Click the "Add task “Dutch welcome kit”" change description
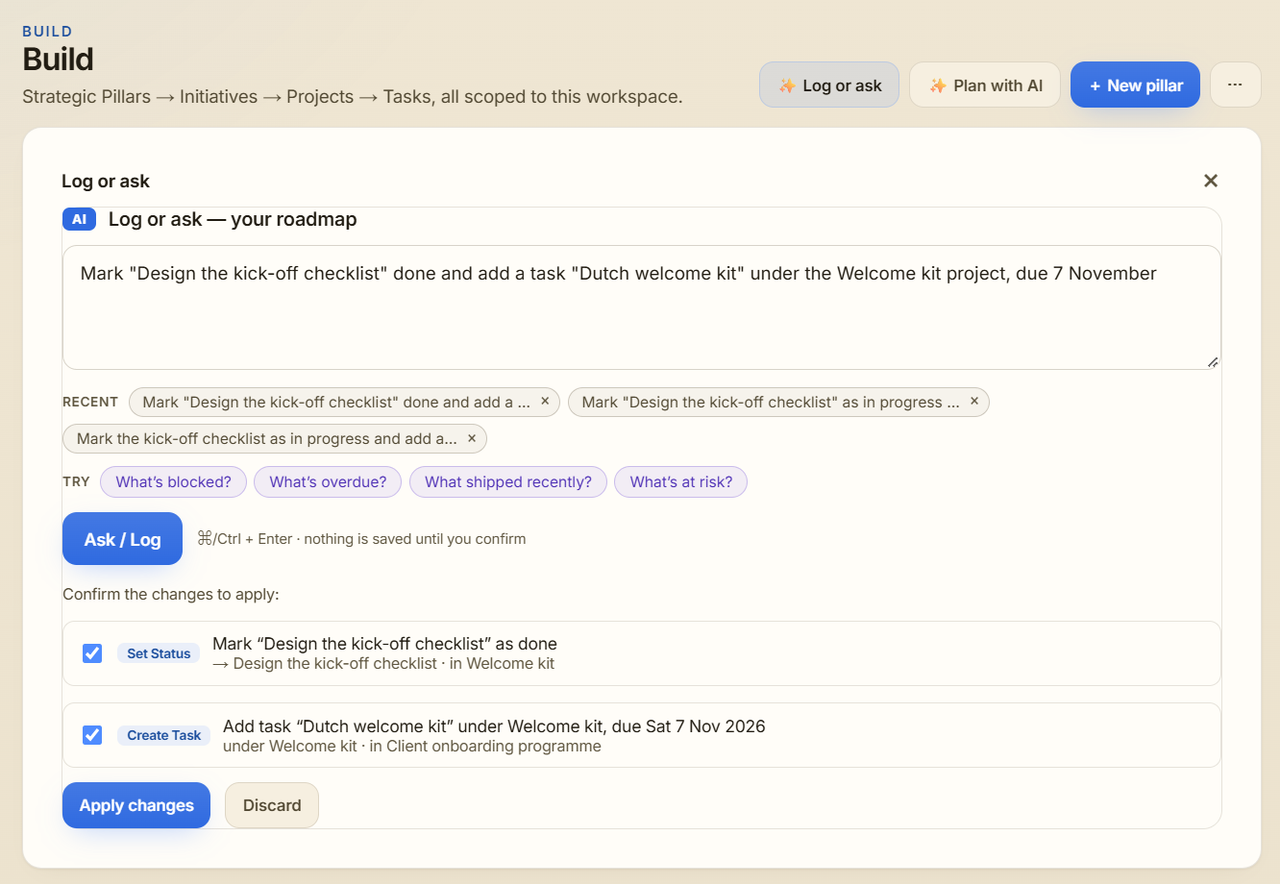Screen dimensions: 1280x884 (x=494, y=726)
